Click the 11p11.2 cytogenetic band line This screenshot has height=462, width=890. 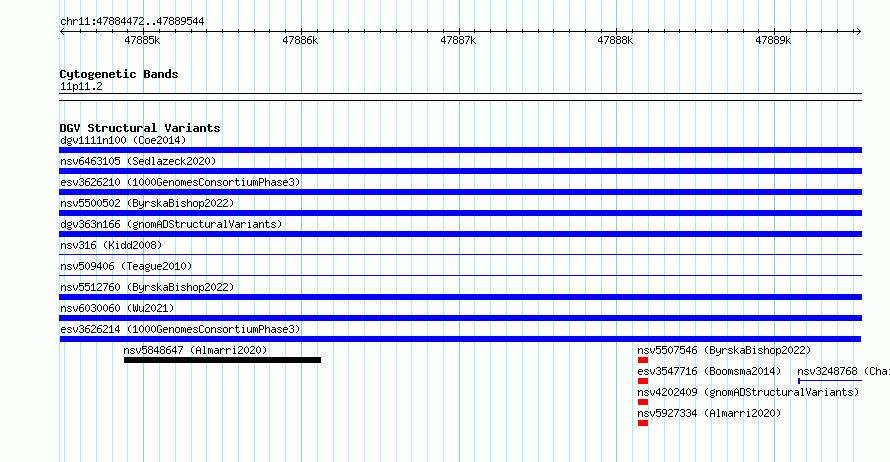(460, 97)
